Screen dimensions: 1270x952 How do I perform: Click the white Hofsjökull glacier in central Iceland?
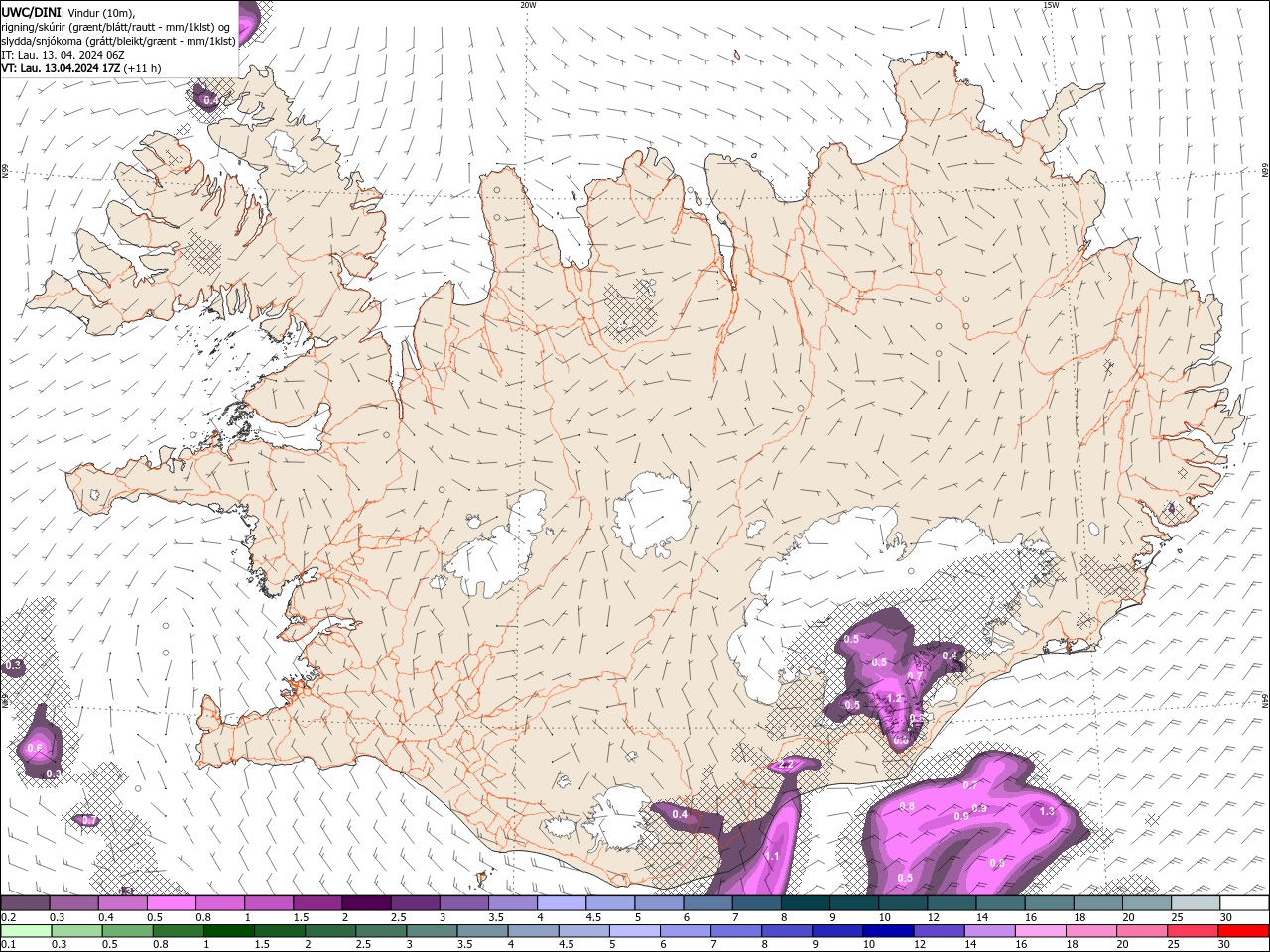[651, 514]
